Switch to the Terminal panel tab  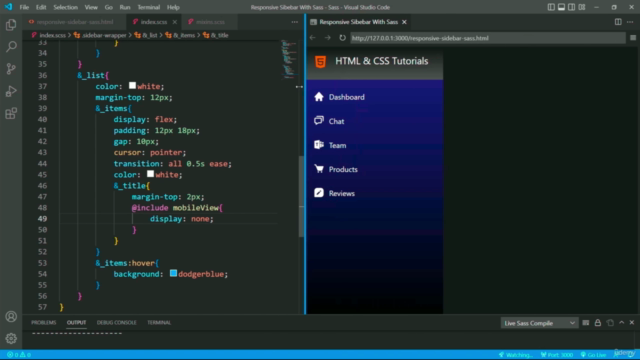(x=159, y=322)
